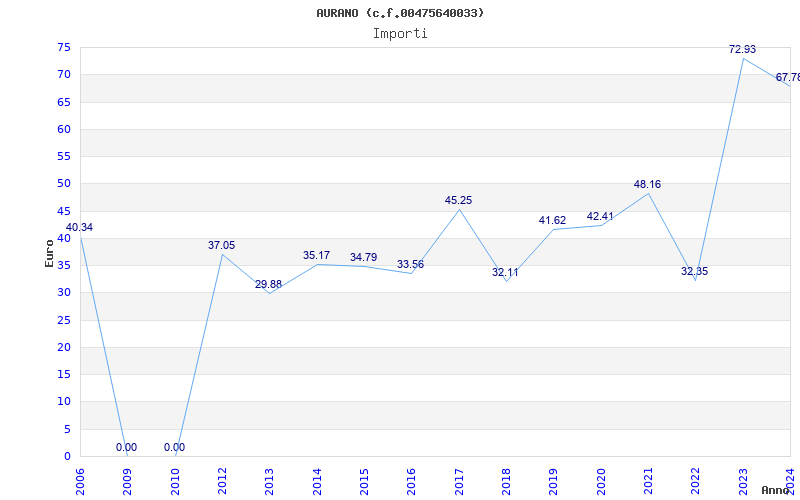
Task: Click the 70 tick on the Euro axis
Action: (64, 74)
